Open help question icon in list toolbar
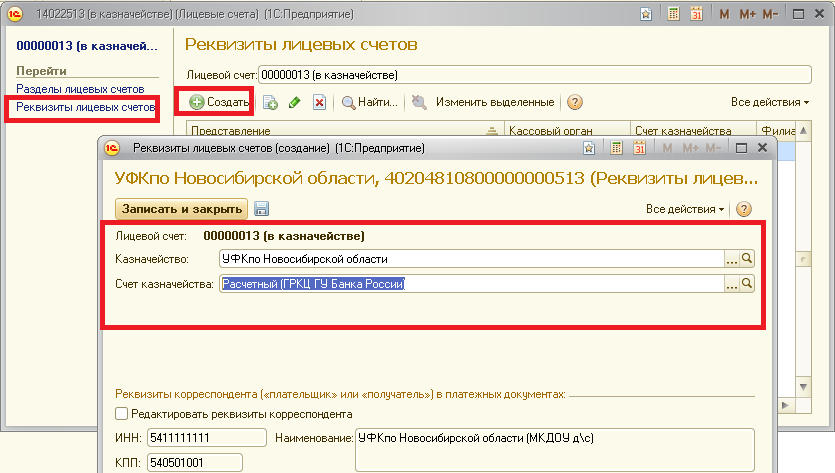 pyautogui.click(x=575, y=102)
